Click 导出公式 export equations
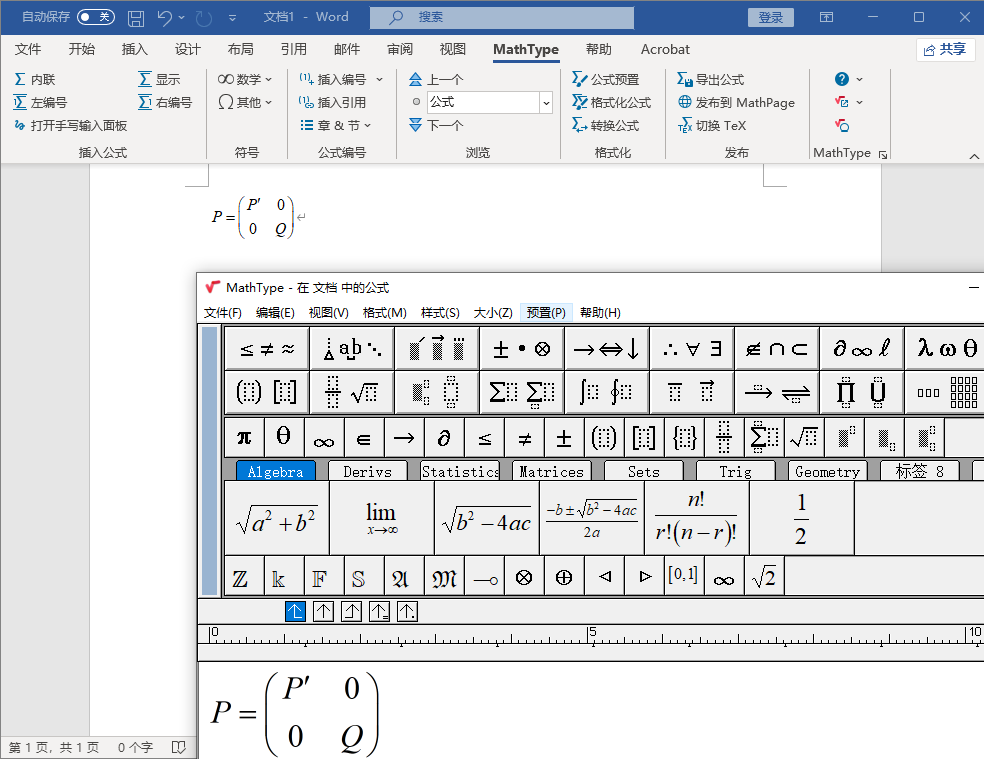Image resolution: width=984 pixels, height=759 pixels. point(710,79)
